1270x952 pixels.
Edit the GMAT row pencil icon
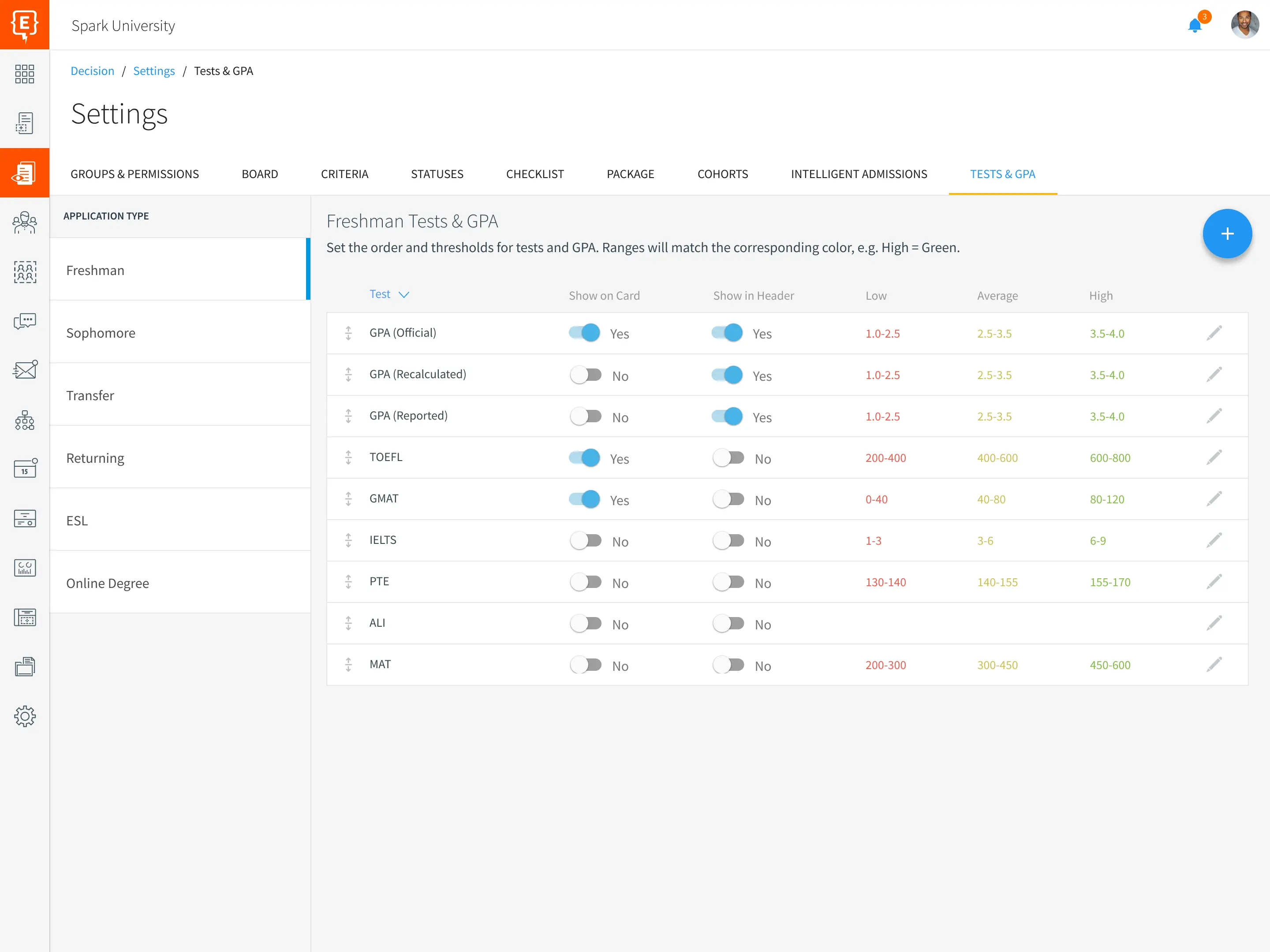[x=1214, y=498]
